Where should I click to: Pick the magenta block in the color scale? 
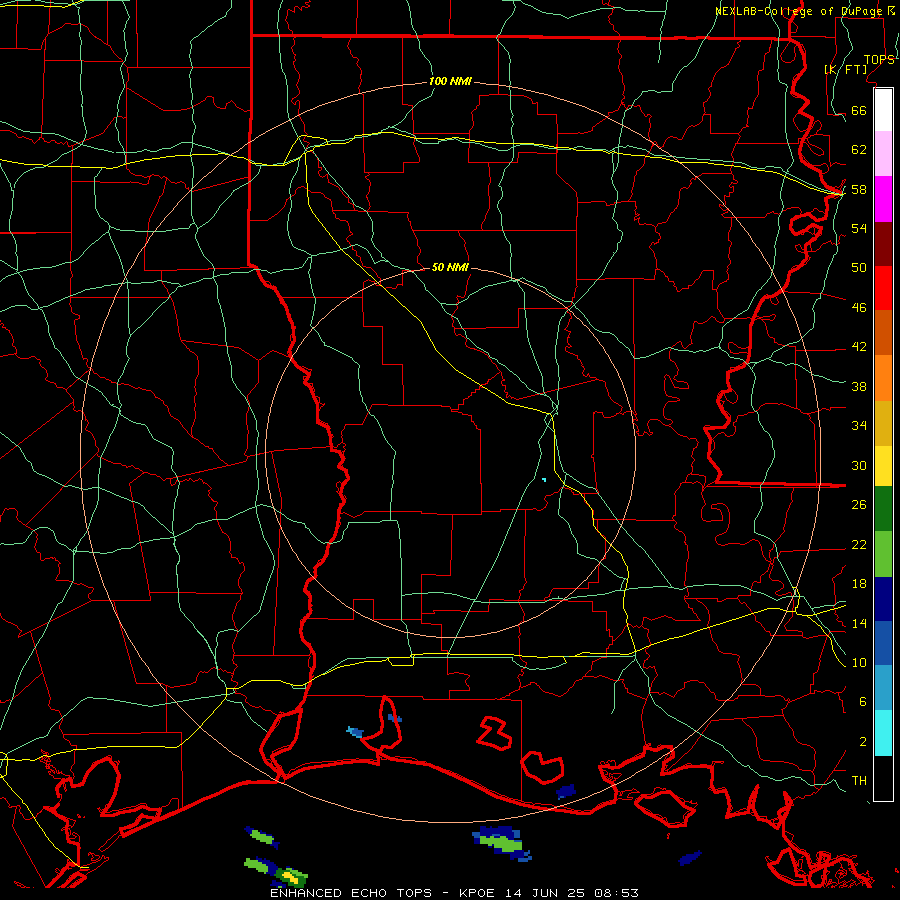[x=883, y=199]
